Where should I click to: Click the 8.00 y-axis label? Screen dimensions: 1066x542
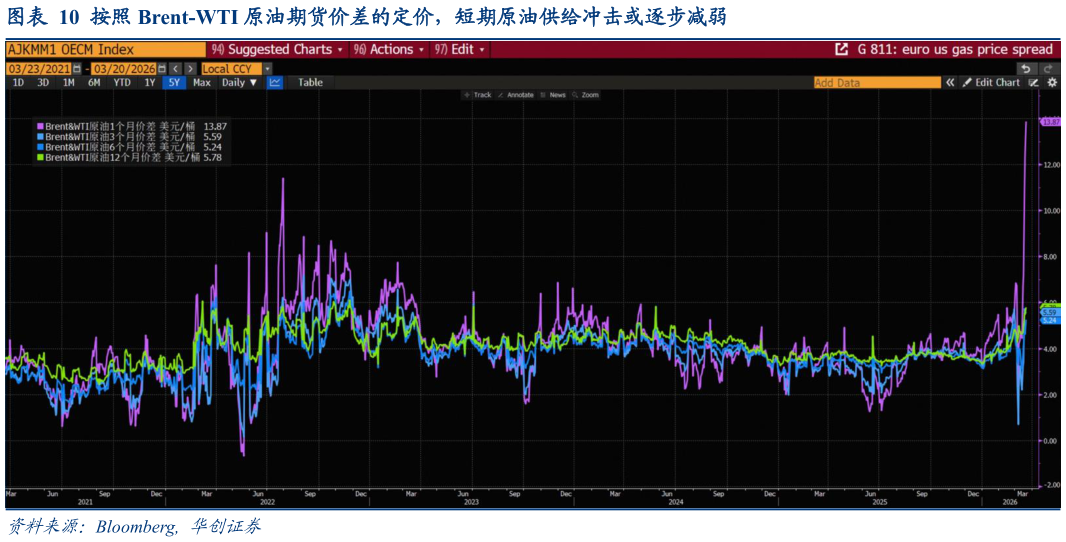(1051, 256)
